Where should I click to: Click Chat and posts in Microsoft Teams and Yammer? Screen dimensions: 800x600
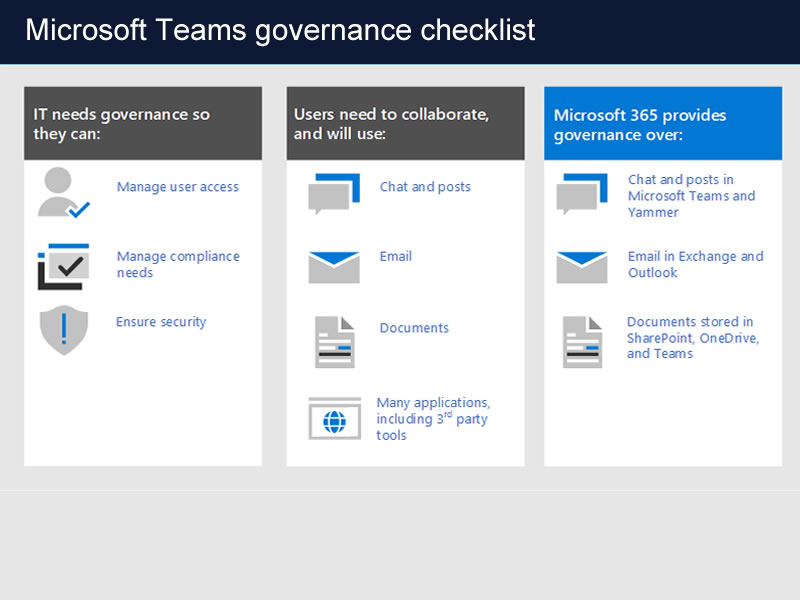(x=691, y=196)
